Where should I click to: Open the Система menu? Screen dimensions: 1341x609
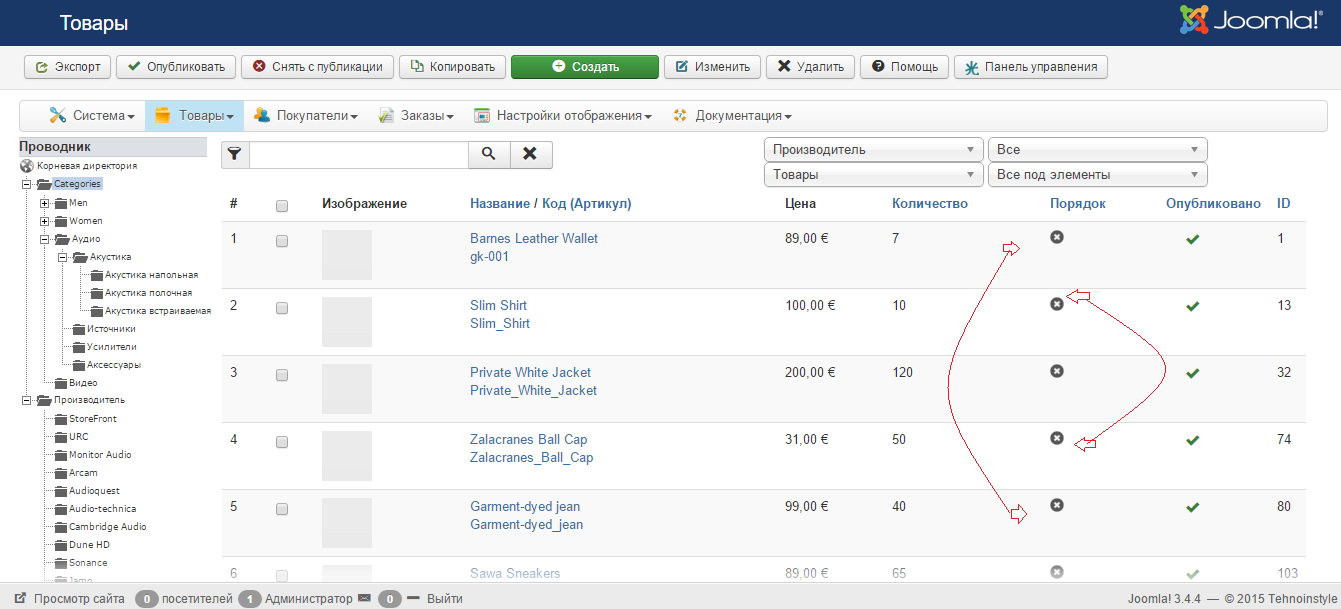92,116
